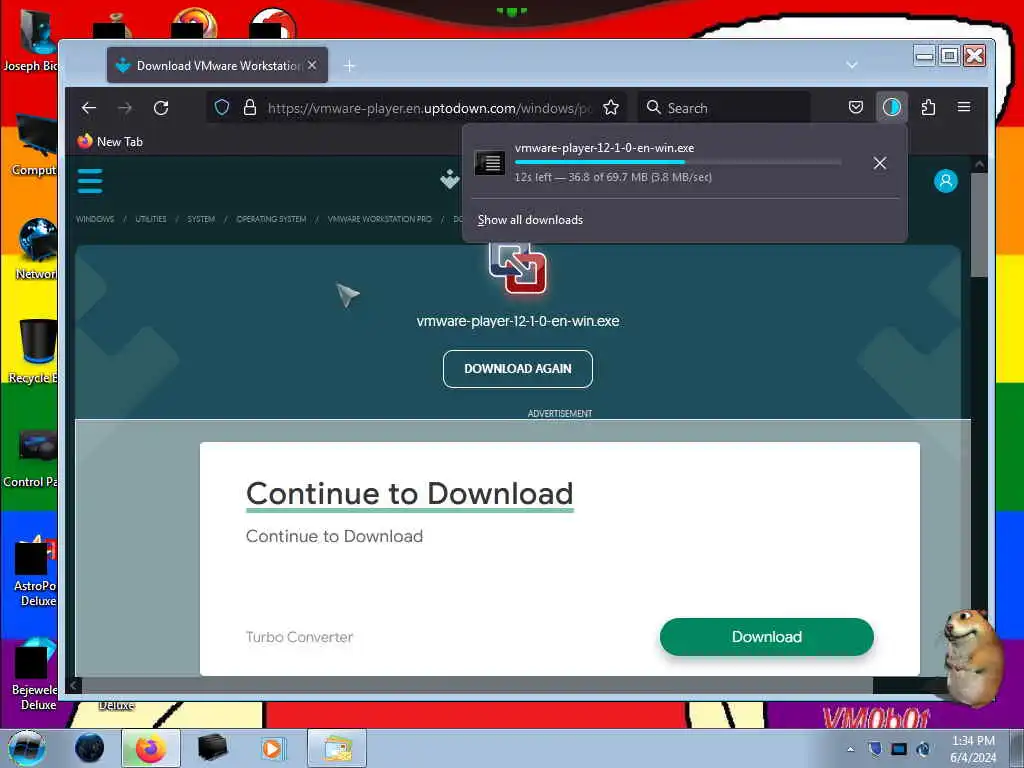This screenshot has width=1024, height=768.
Task: Click the Continue to Download heading
Action: tap(409, 494)
